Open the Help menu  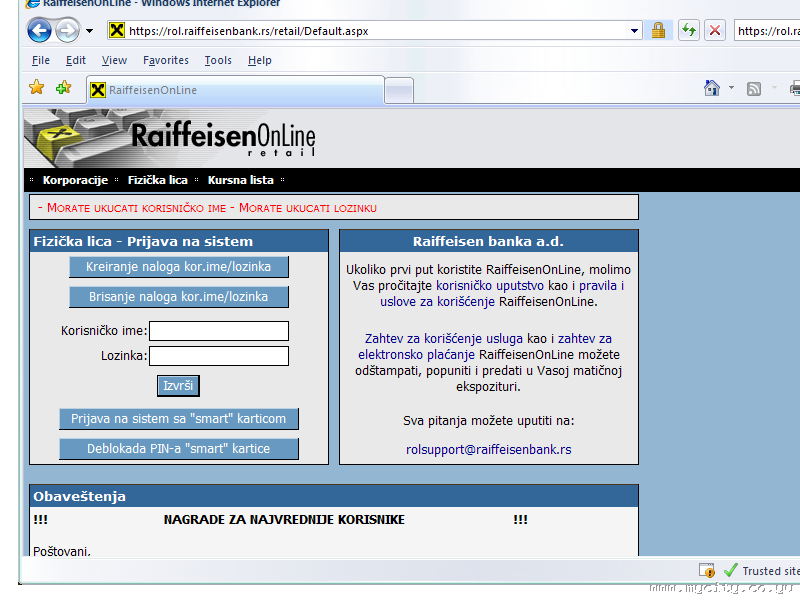[x=260, y=60]
